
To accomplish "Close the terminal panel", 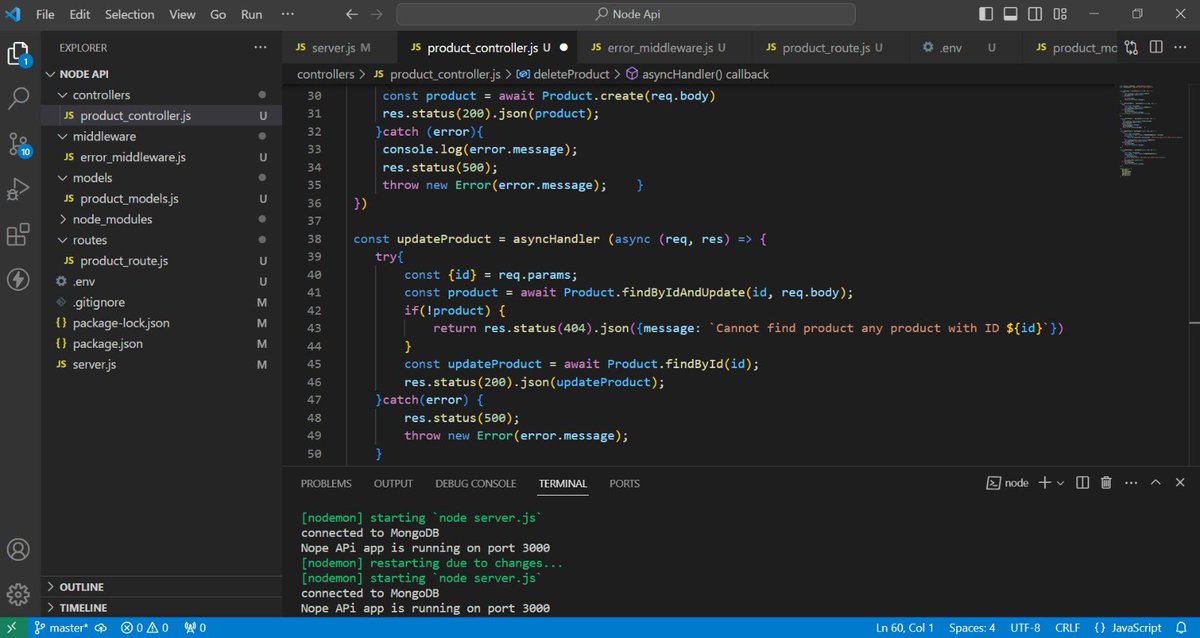I will [1180, 483].
